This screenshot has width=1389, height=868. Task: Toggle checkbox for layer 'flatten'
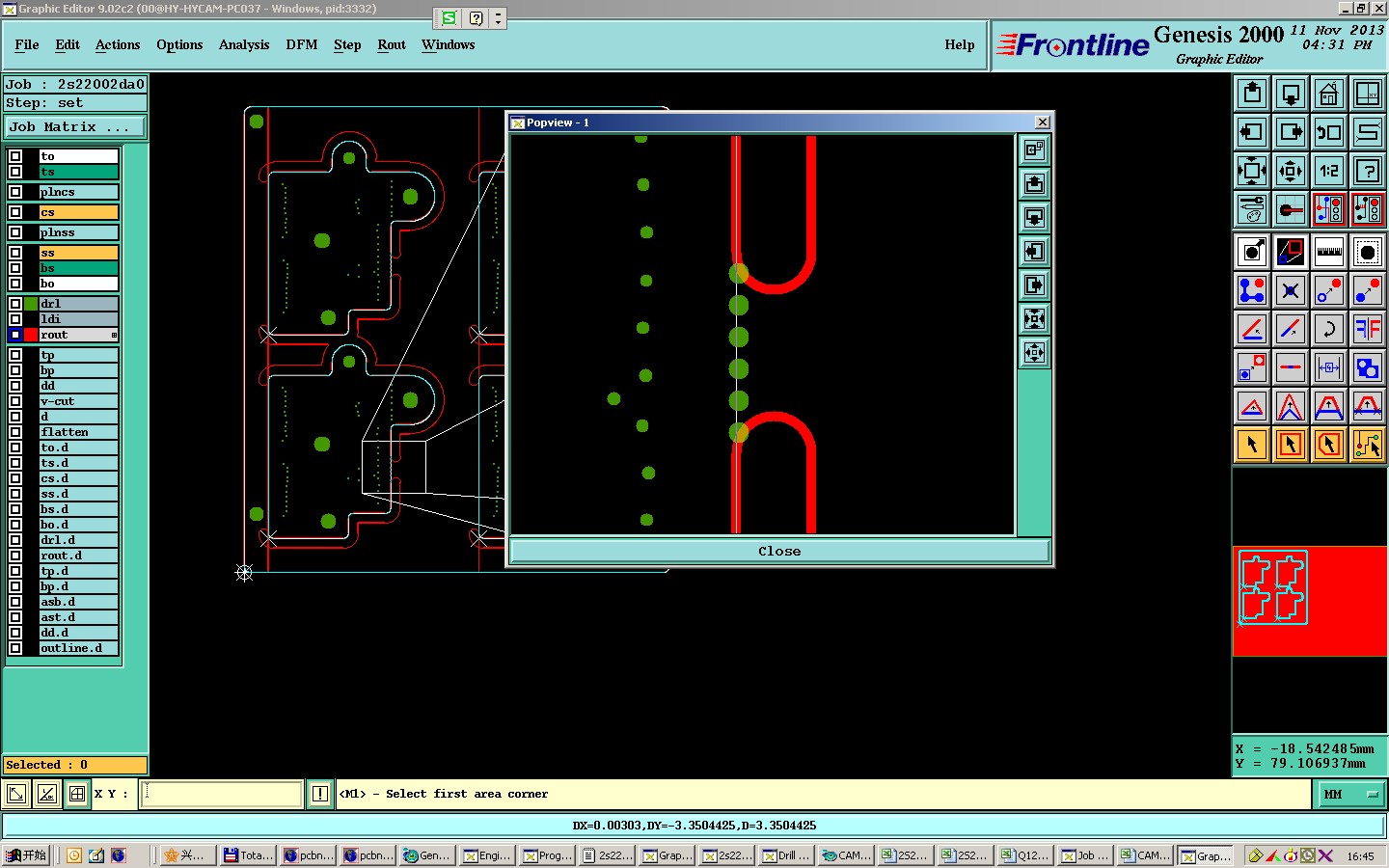pyautogui.click(x=15, y=432)
